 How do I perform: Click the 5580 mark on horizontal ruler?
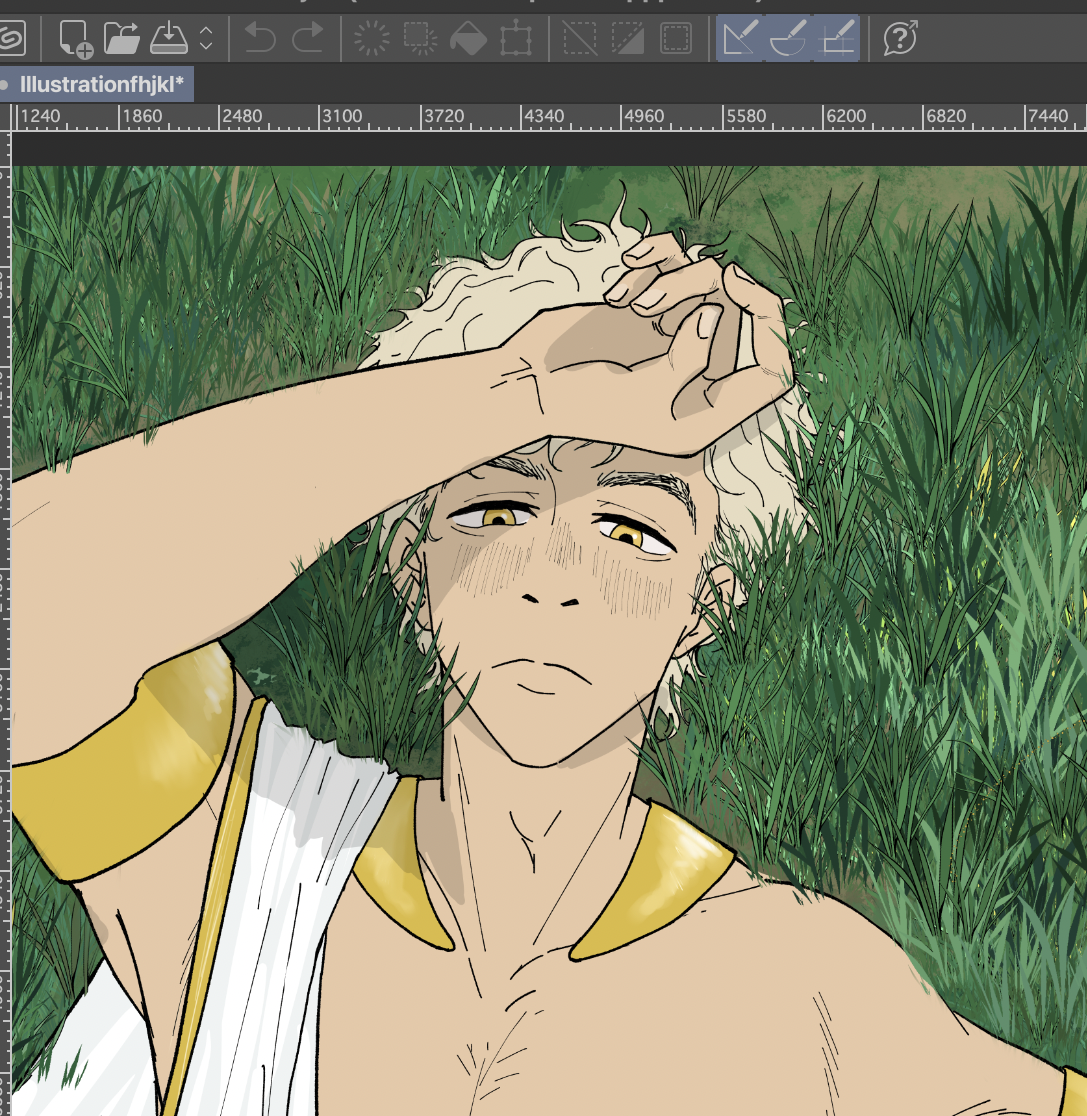click(x=745, y=116)
